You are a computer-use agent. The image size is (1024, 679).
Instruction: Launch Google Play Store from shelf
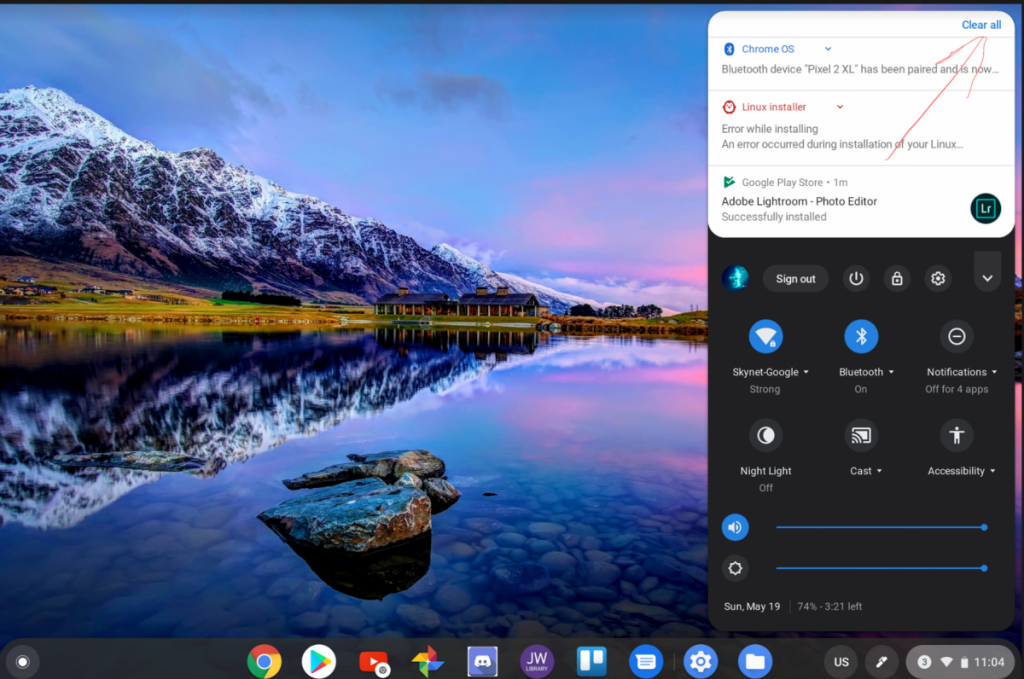coord(319,661)
